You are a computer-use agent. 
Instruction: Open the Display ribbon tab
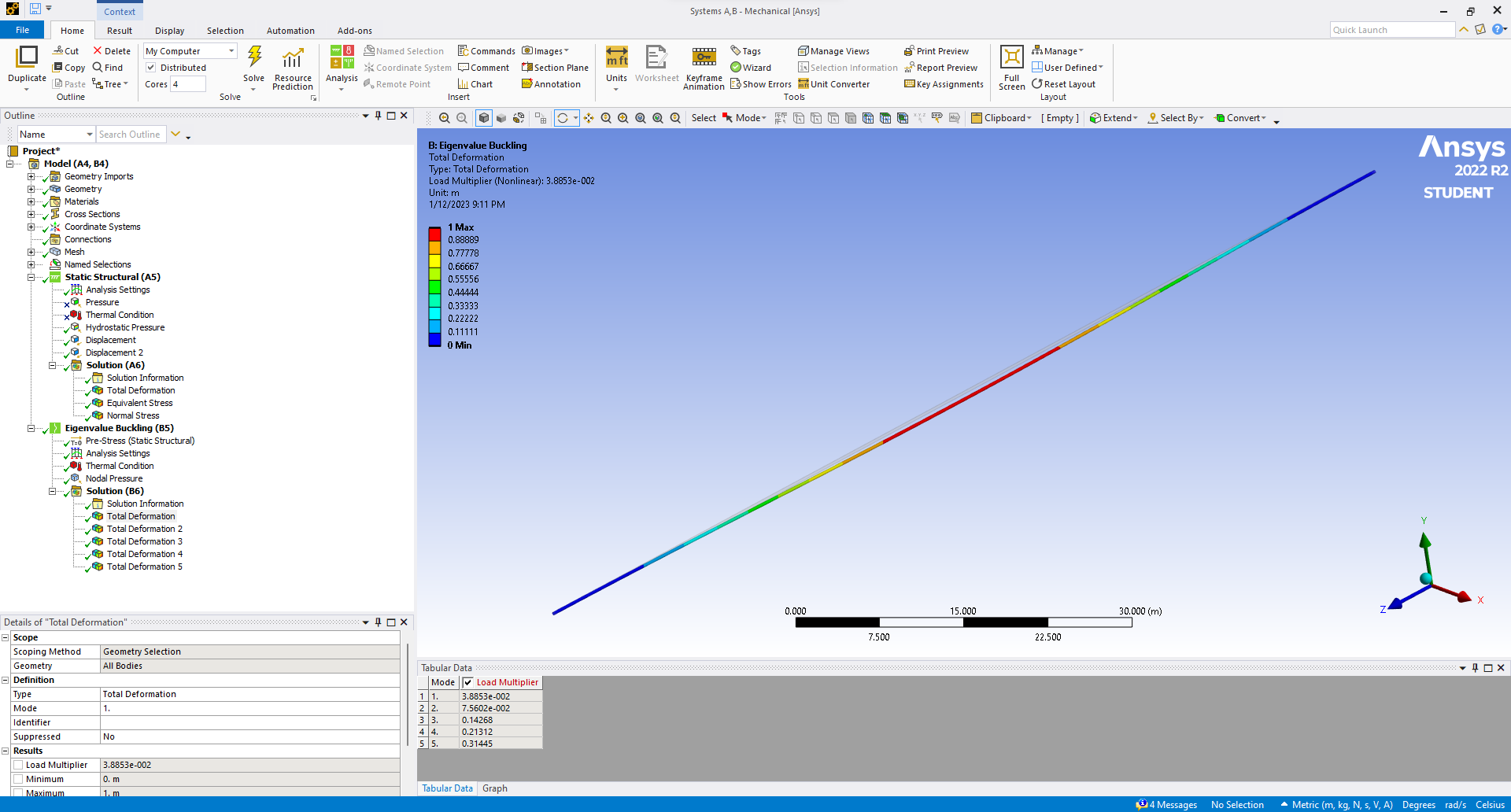click(169, 31)
